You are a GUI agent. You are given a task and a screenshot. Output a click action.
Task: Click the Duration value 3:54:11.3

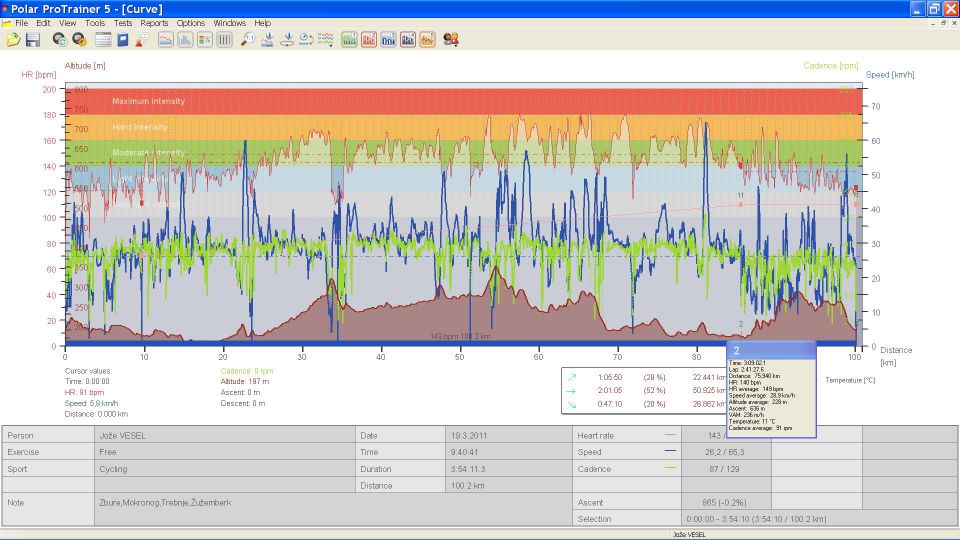(x=468, y=469)
